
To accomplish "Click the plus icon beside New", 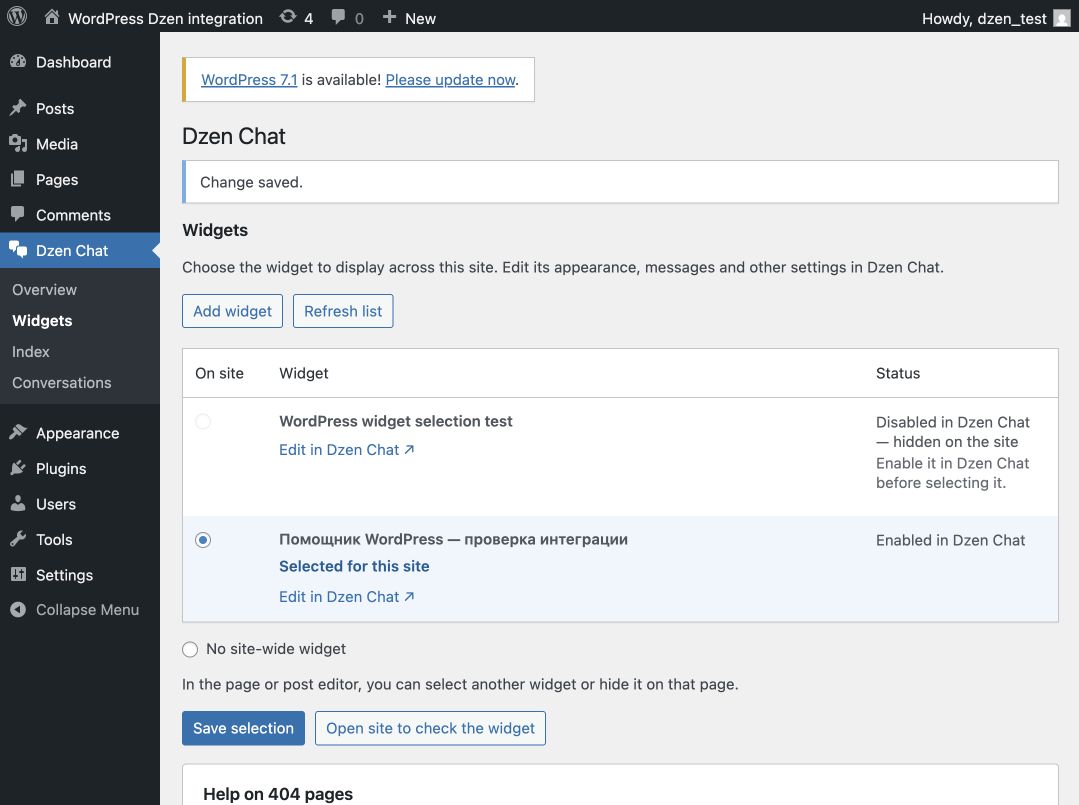I will click(389, 17).
